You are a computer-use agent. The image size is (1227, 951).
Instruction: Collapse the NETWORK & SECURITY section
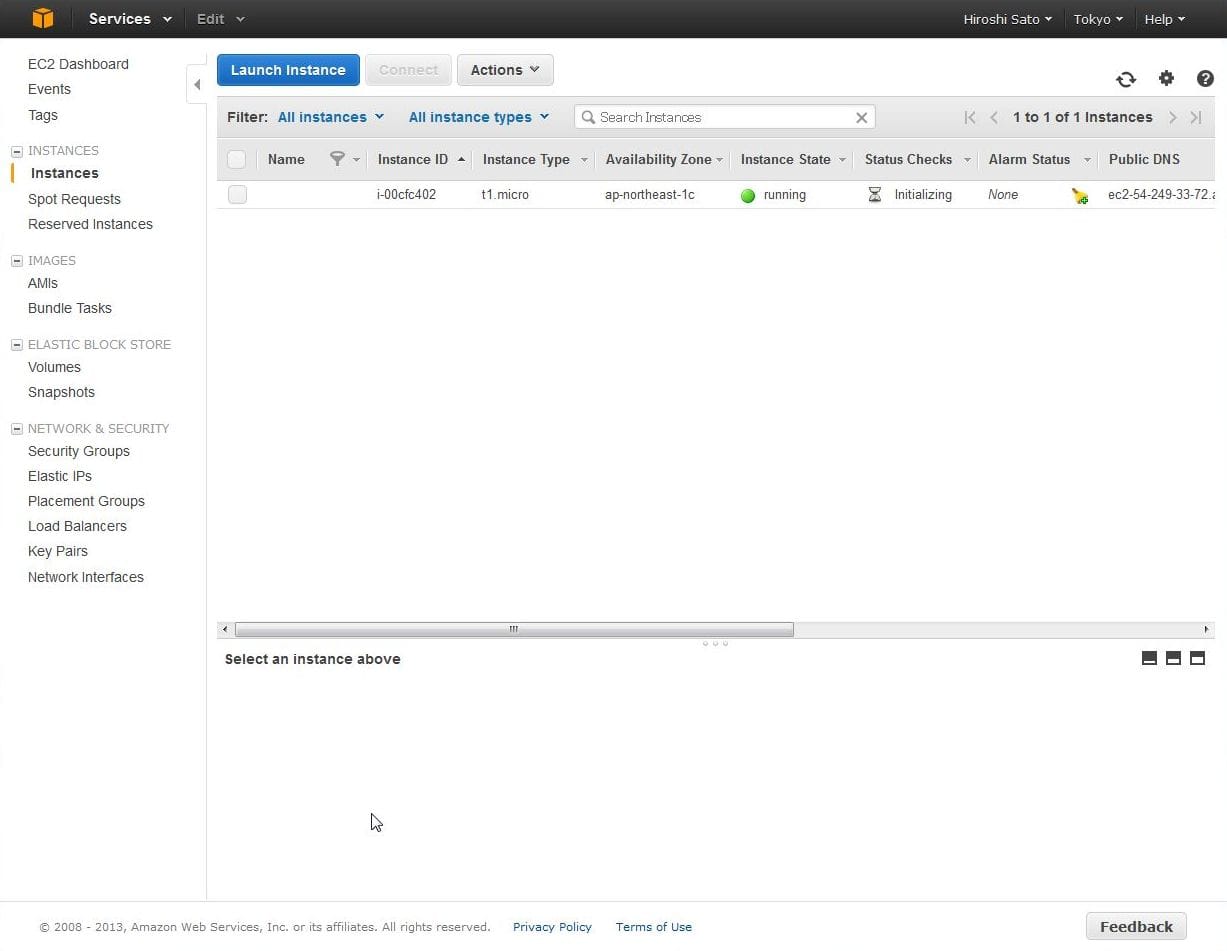pyautogui.click(x=17, y=429)
